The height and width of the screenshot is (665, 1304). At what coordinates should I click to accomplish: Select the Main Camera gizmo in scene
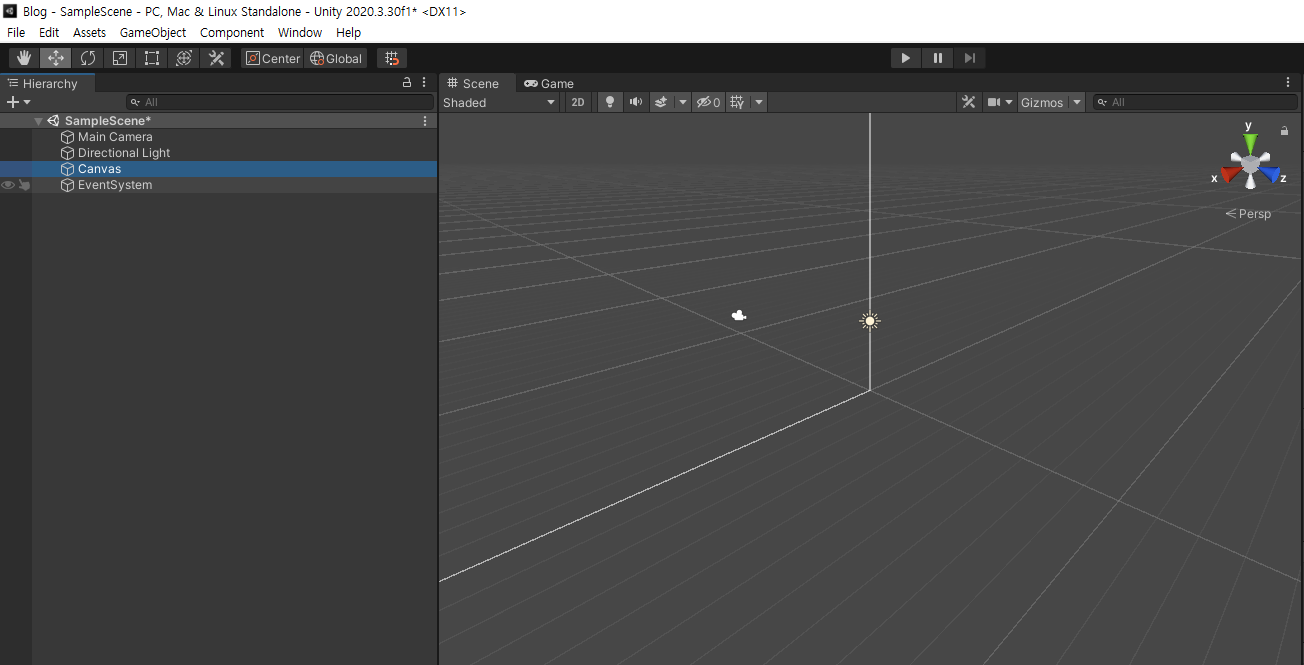tap(739, 315)
